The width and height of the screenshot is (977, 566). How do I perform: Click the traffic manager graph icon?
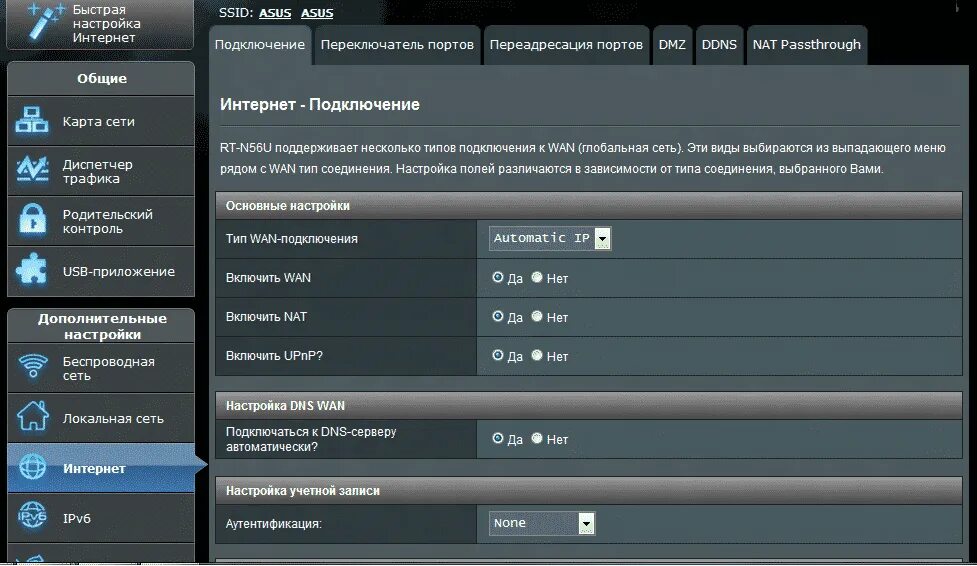(x=32, y=170)
